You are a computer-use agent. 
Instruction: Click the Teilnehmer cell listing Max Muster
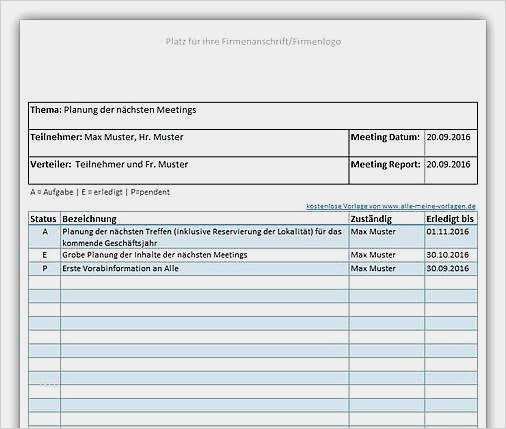pyautogui.click(x=189, y=143)
